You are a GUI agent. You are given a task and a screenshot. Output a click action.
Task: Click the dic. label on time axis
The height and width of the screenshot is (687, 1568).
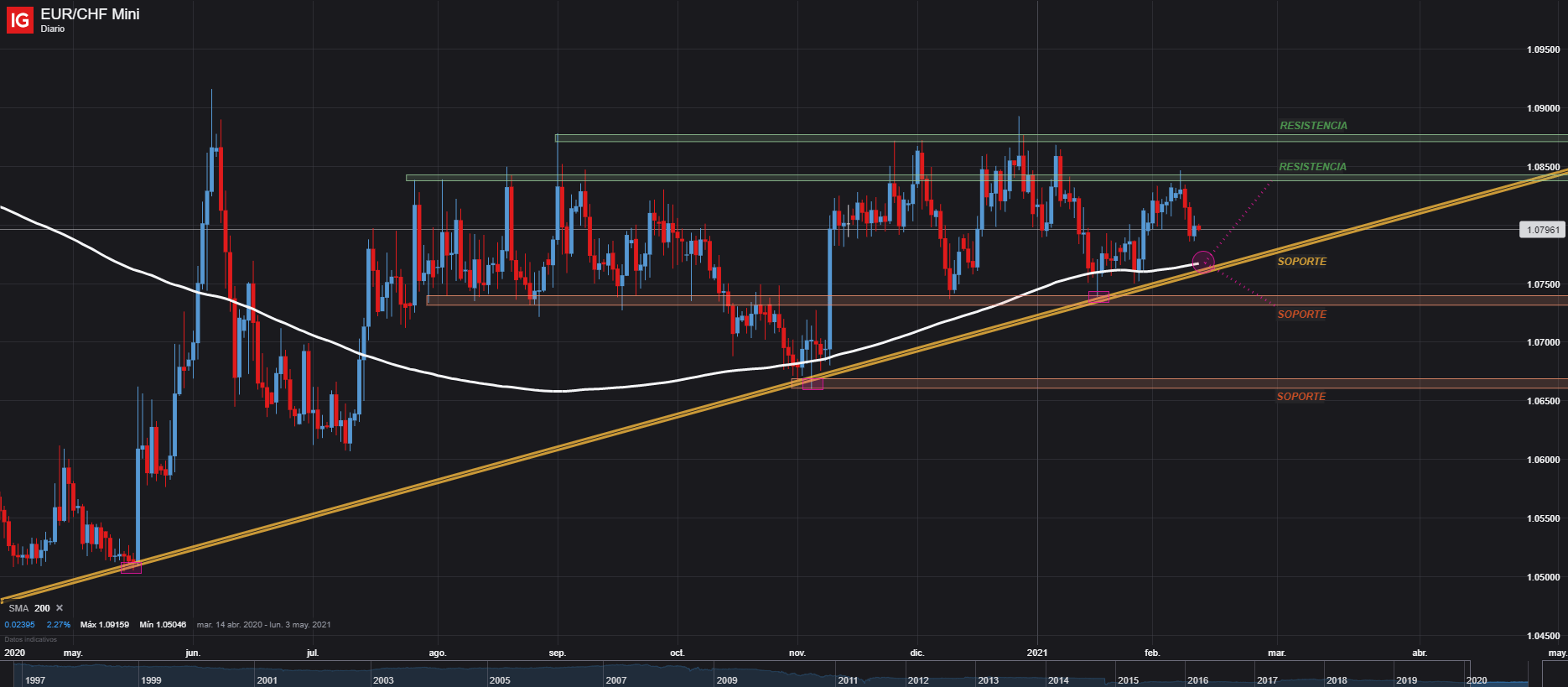coord(917,653)
